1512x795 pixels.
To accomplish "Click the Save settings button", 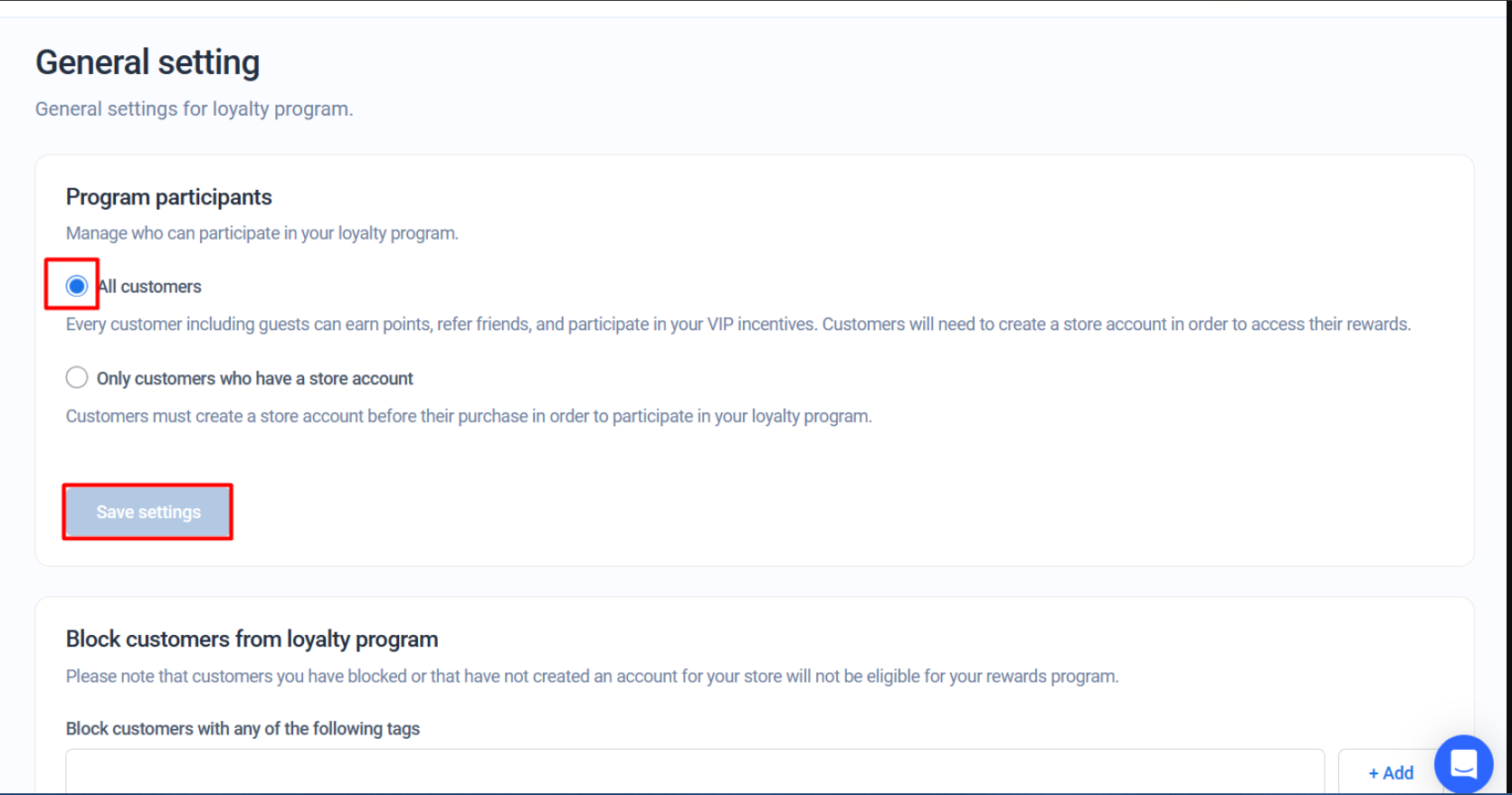I will tap(148, 512).
